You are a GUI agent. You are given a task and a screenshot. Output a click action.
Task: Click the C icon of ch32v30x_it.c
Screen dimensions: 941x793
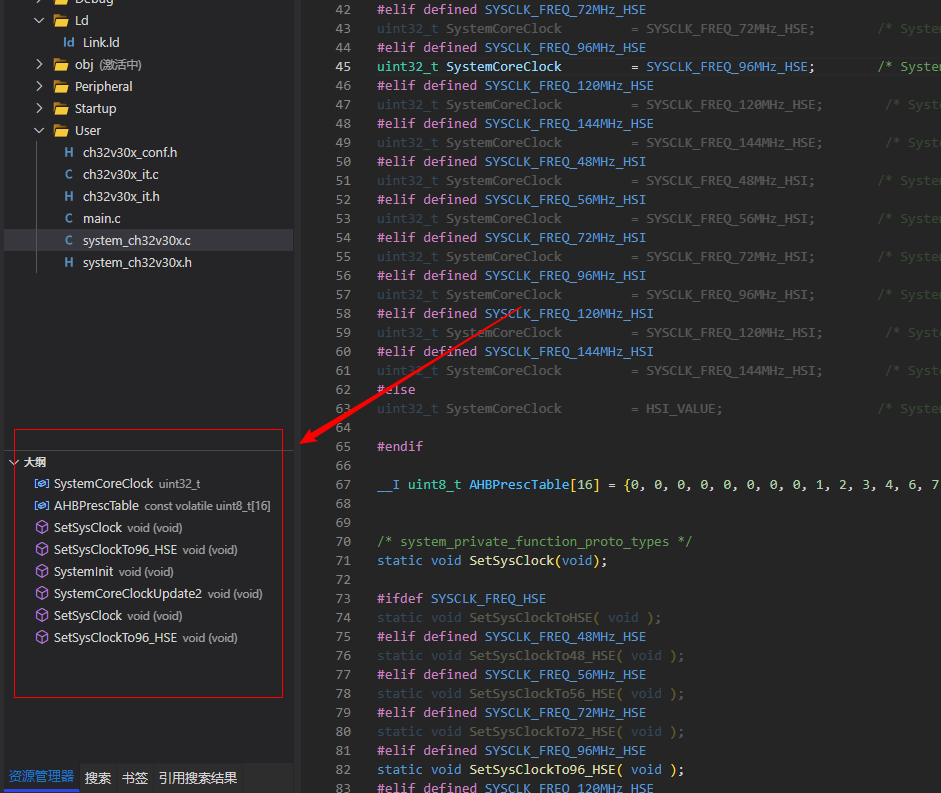(69, 175)
